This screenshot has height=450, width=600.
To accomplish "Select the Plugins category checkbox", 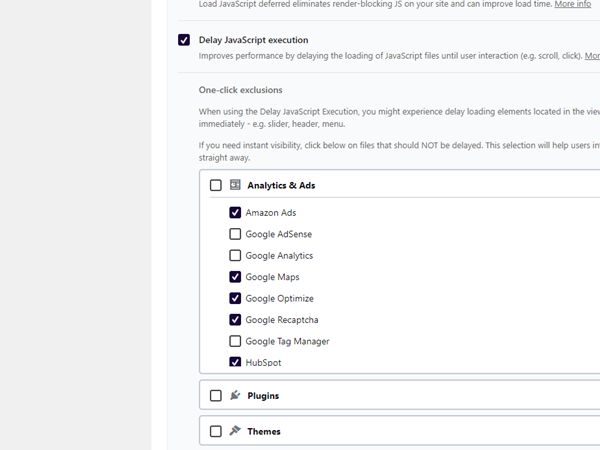I will 215,396.
